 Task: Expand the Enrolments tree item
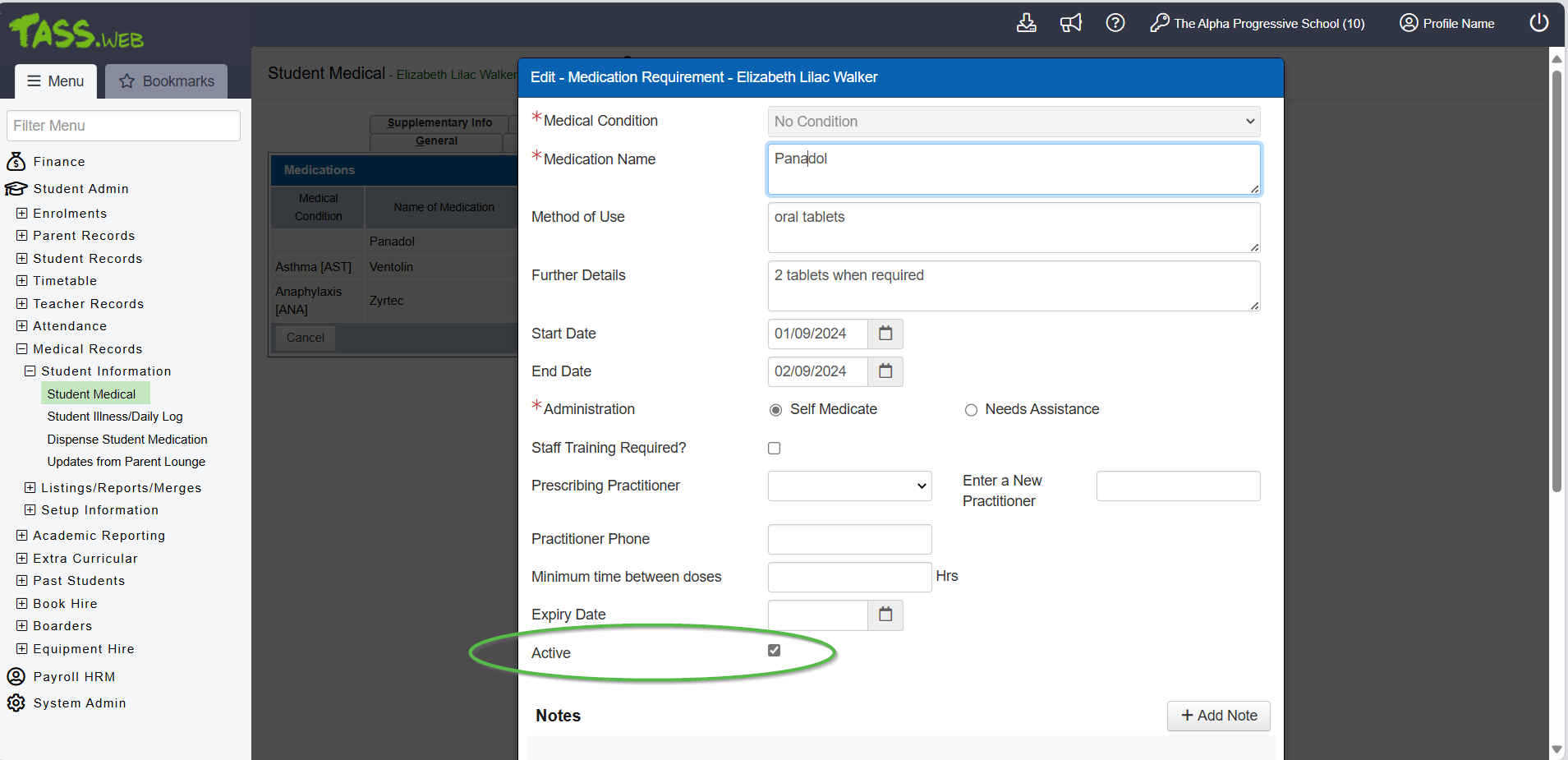point(22,214)
